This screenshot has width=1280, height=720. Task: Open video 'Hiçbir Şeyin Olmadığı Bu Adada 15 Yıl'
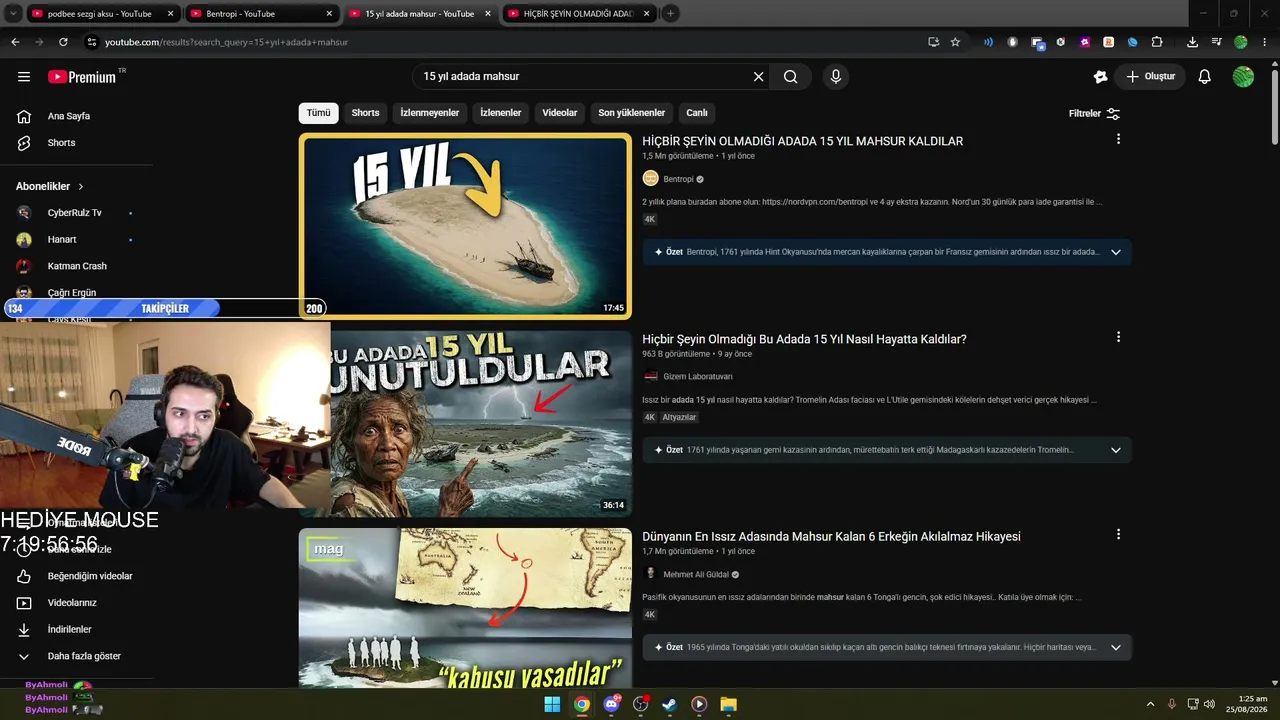[x=804, y=339]
